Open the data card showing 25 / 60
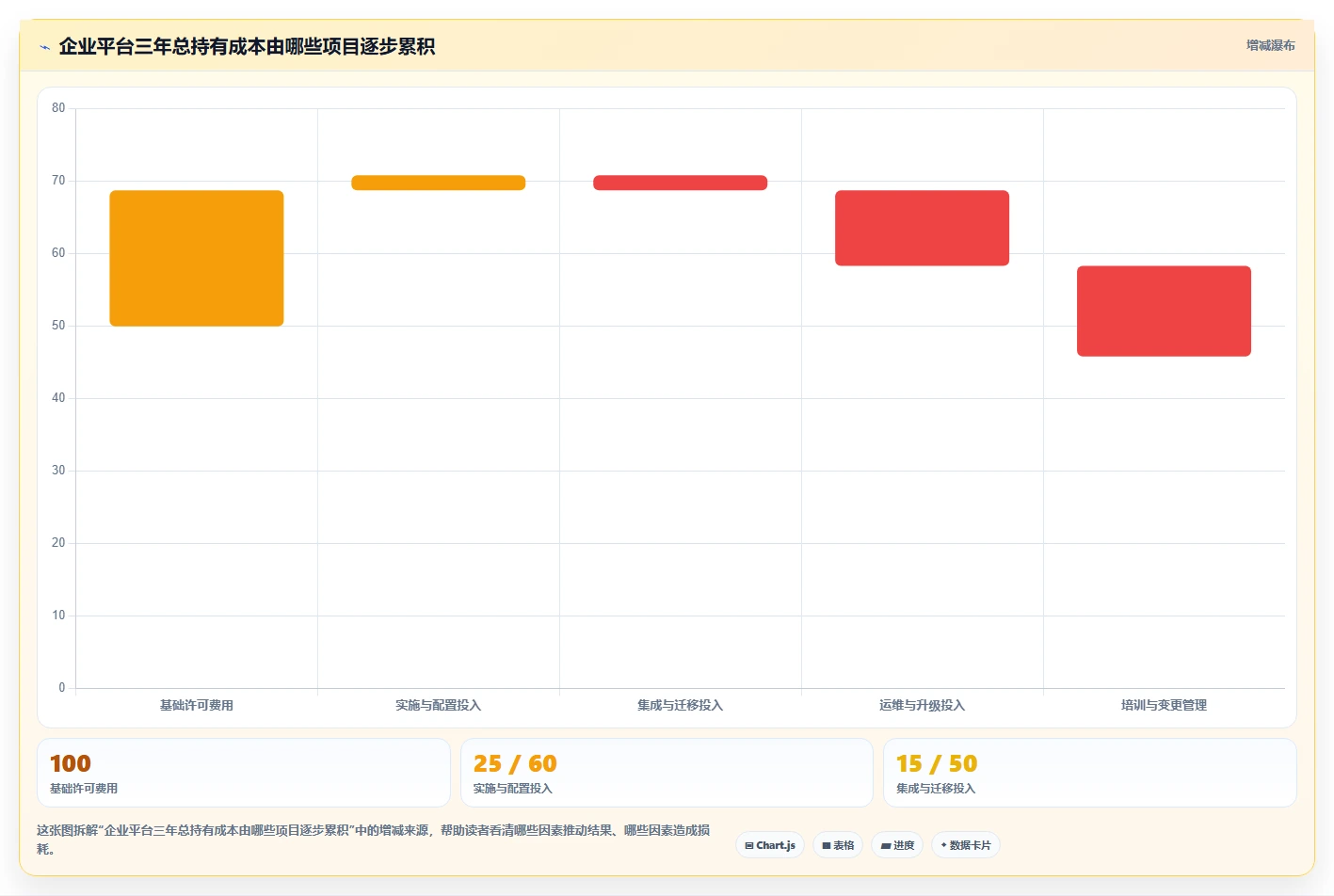Screen dimensions: 1334x896 point(667,773)
